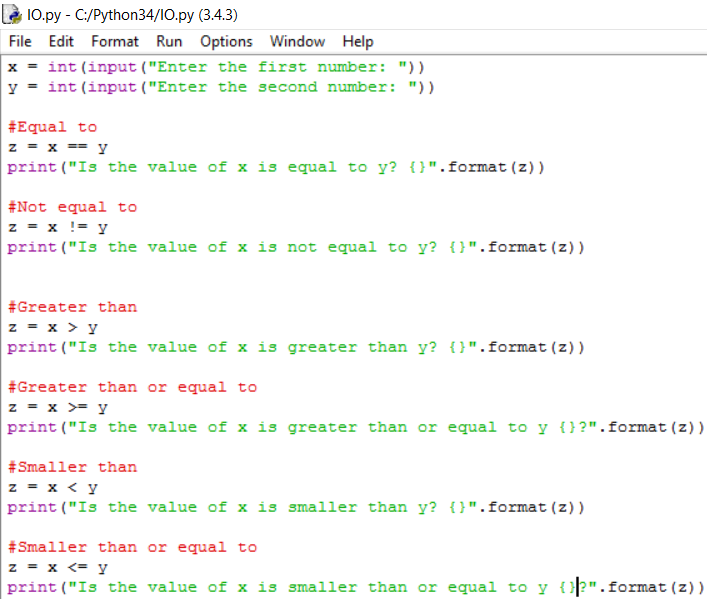Click the comment '#Greater than'
This screenshot has width=707, height=599.
point(72,307)
